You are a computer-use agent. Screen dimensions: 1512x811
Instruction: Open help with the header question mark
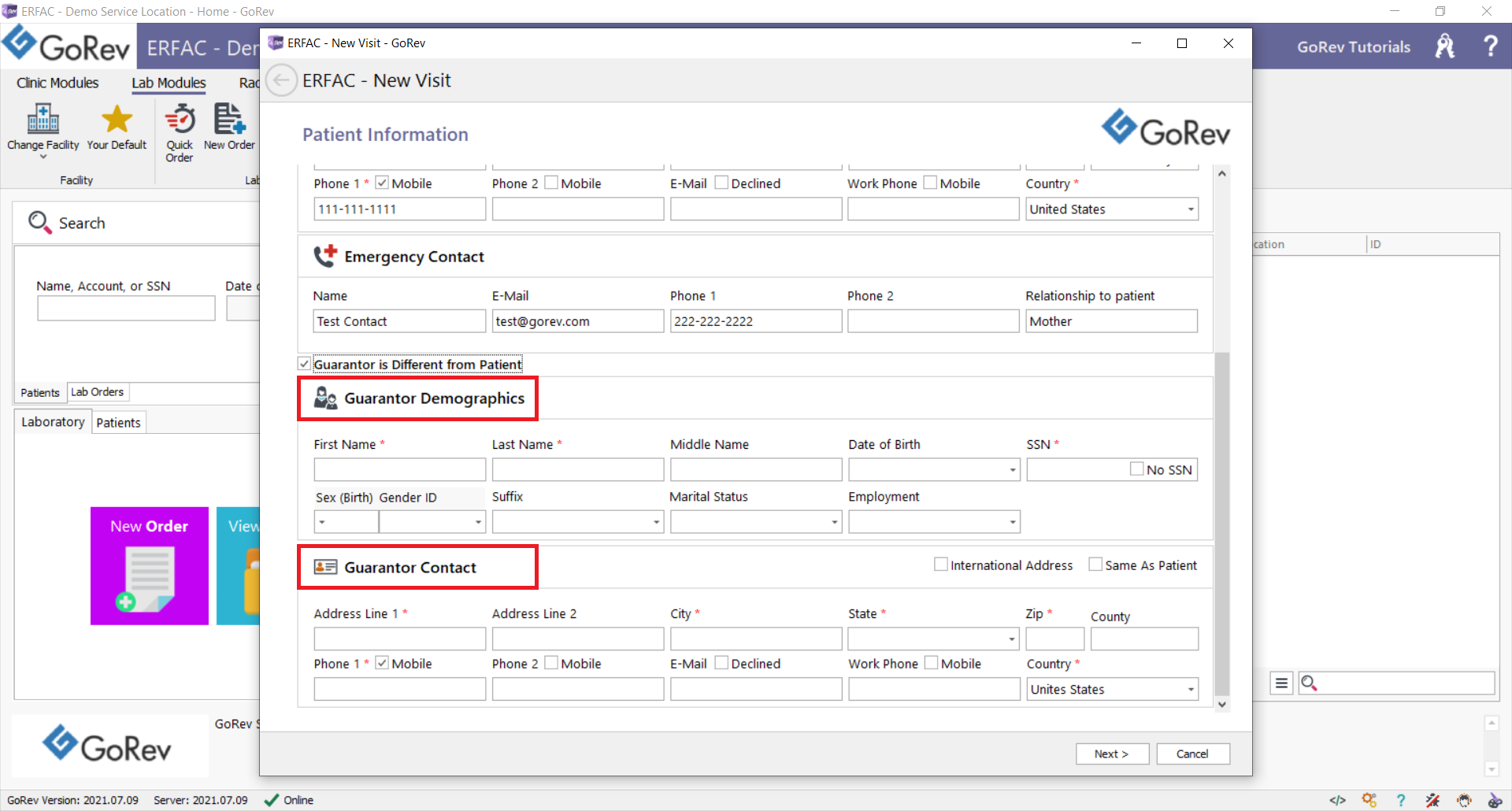[1490, 46]
